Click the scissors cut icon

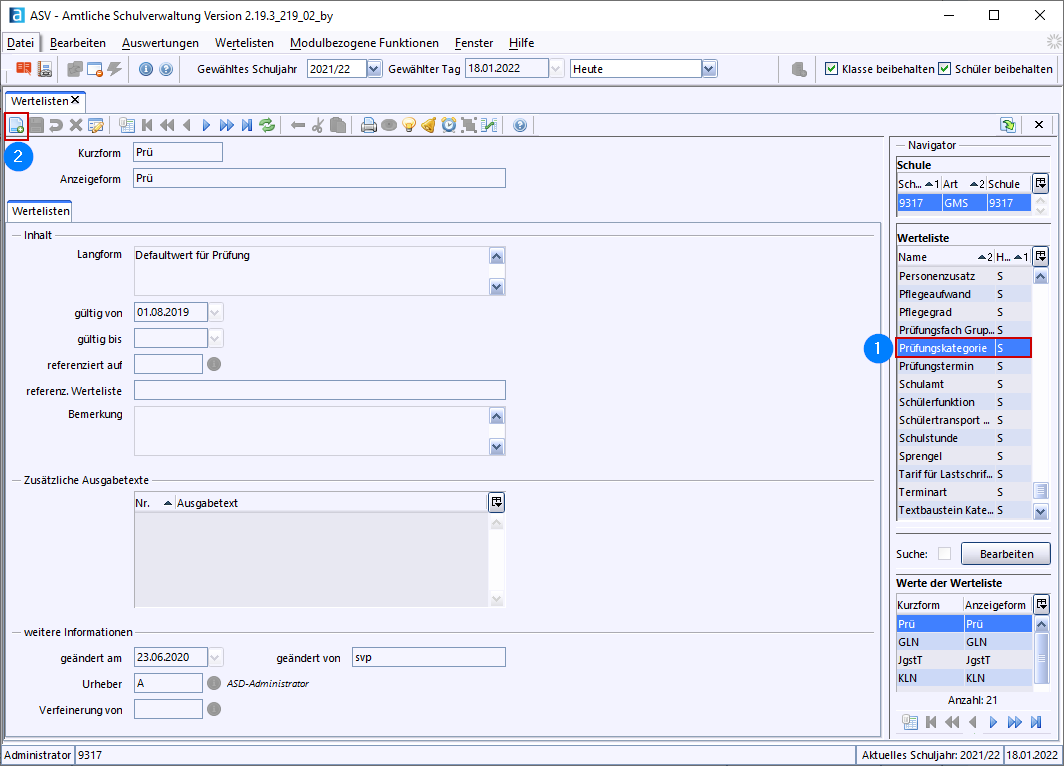(318, 126)
